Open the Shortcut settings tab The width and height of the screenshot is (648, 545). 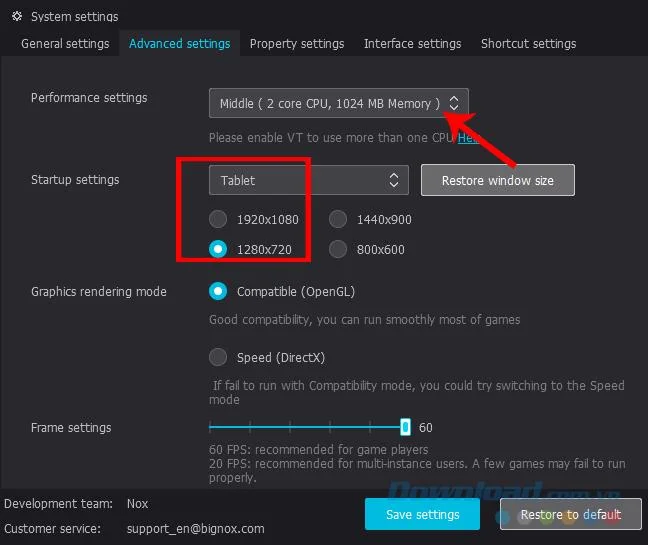[528, 43]
